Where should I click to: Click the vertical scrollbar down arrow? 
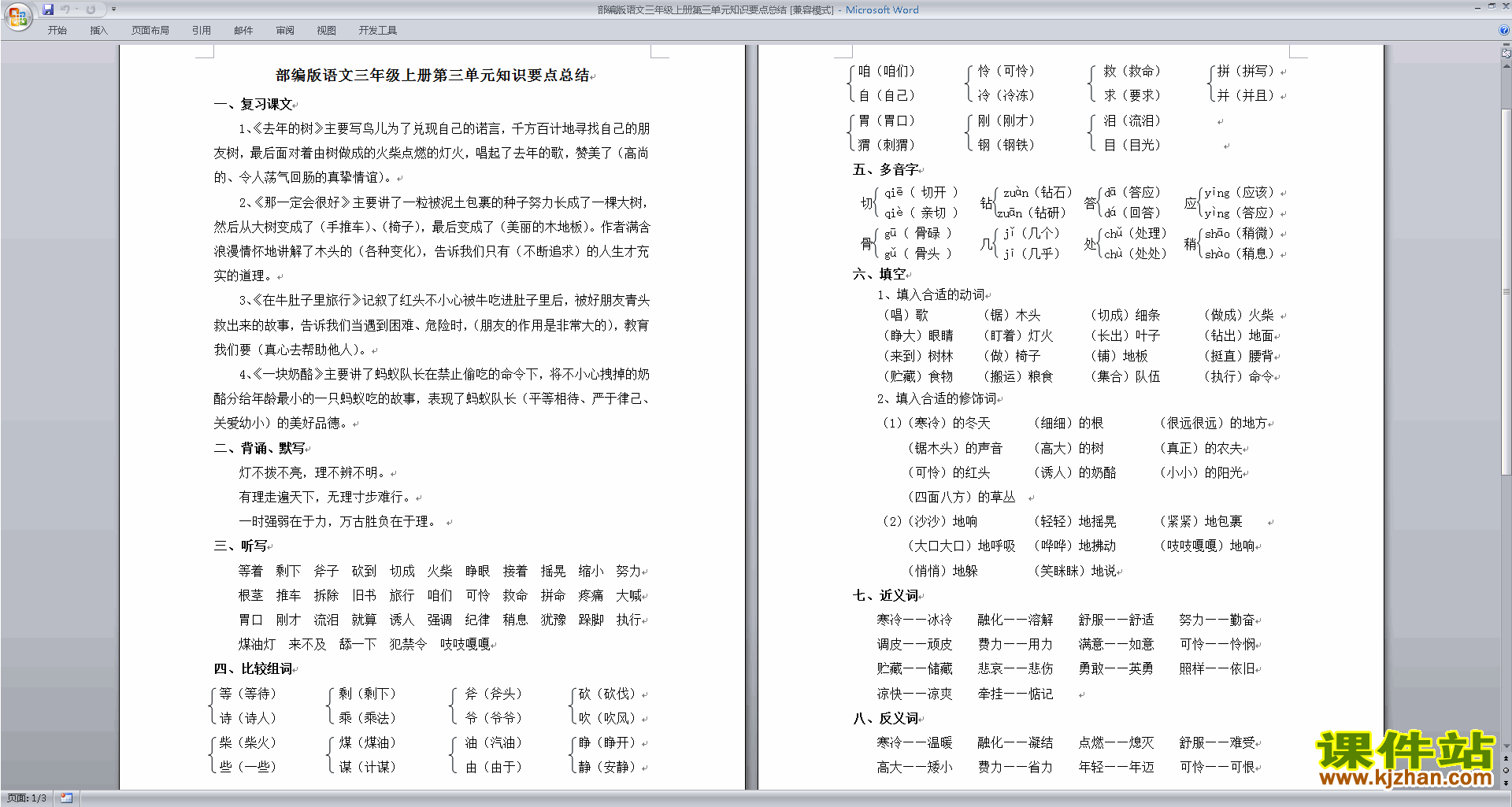1506,746
